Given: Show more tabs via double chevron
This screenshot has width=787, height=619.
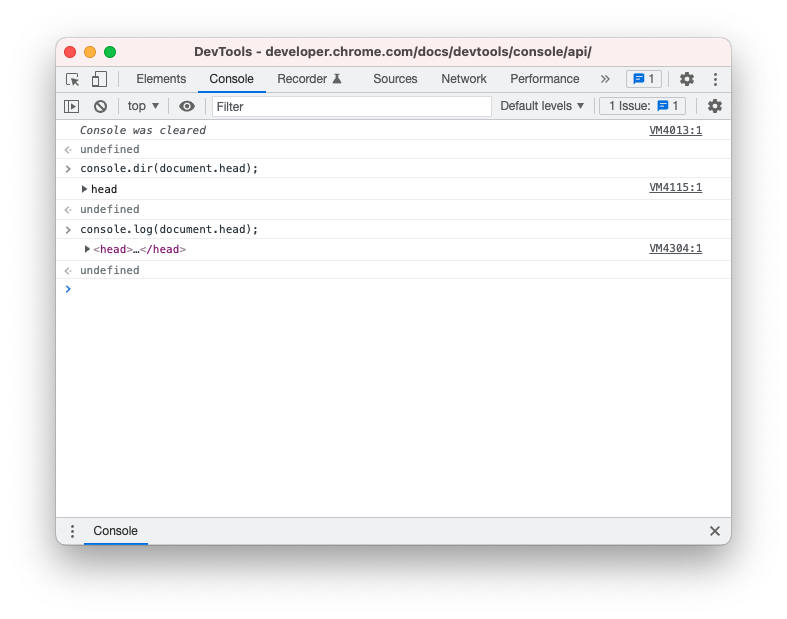Looking at the screenshot, I should coord(605,79).
